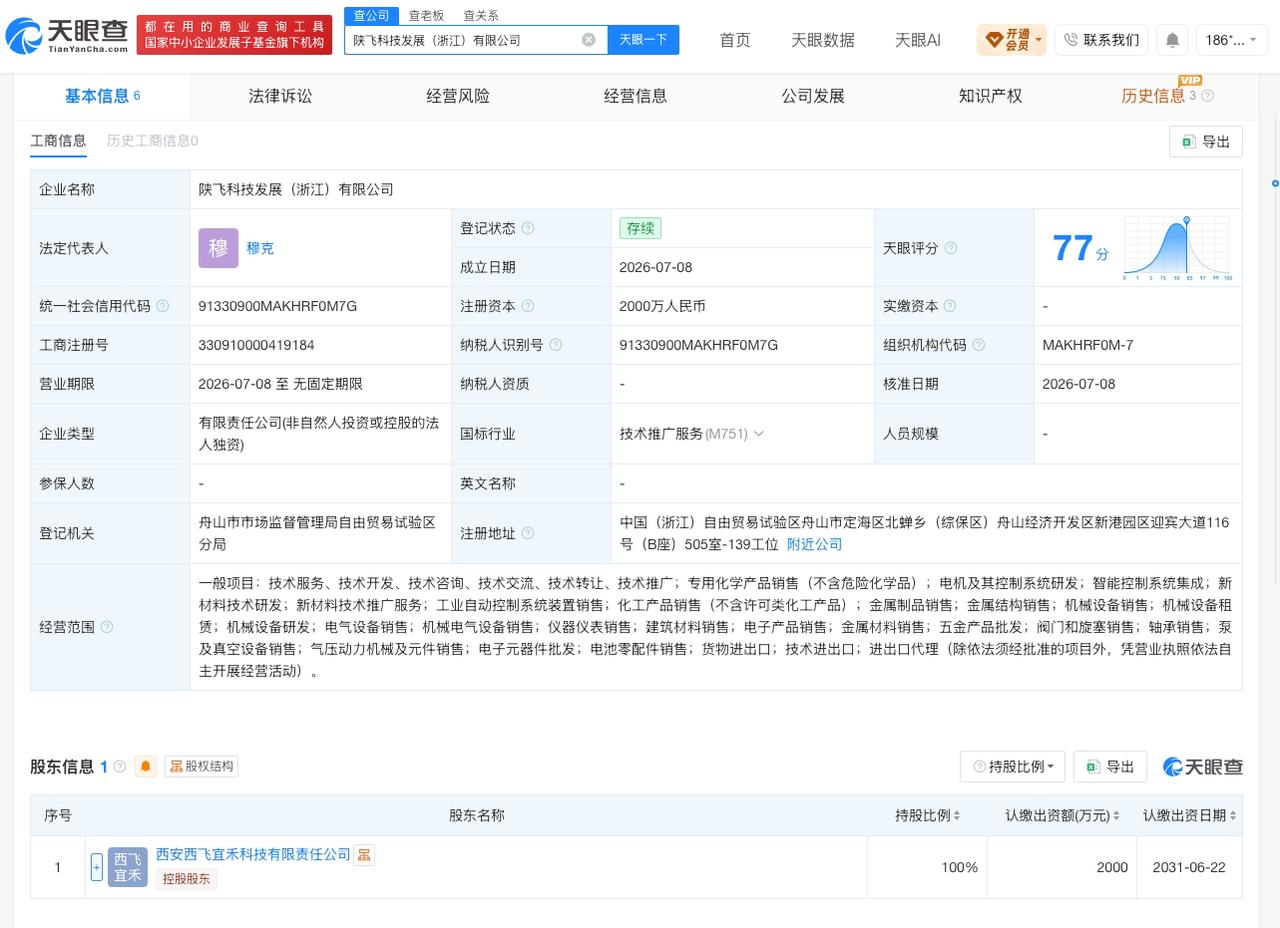Open the 基本信息 tab
The width and height of the screenshot is (1280, 928).
pos(102,96)
